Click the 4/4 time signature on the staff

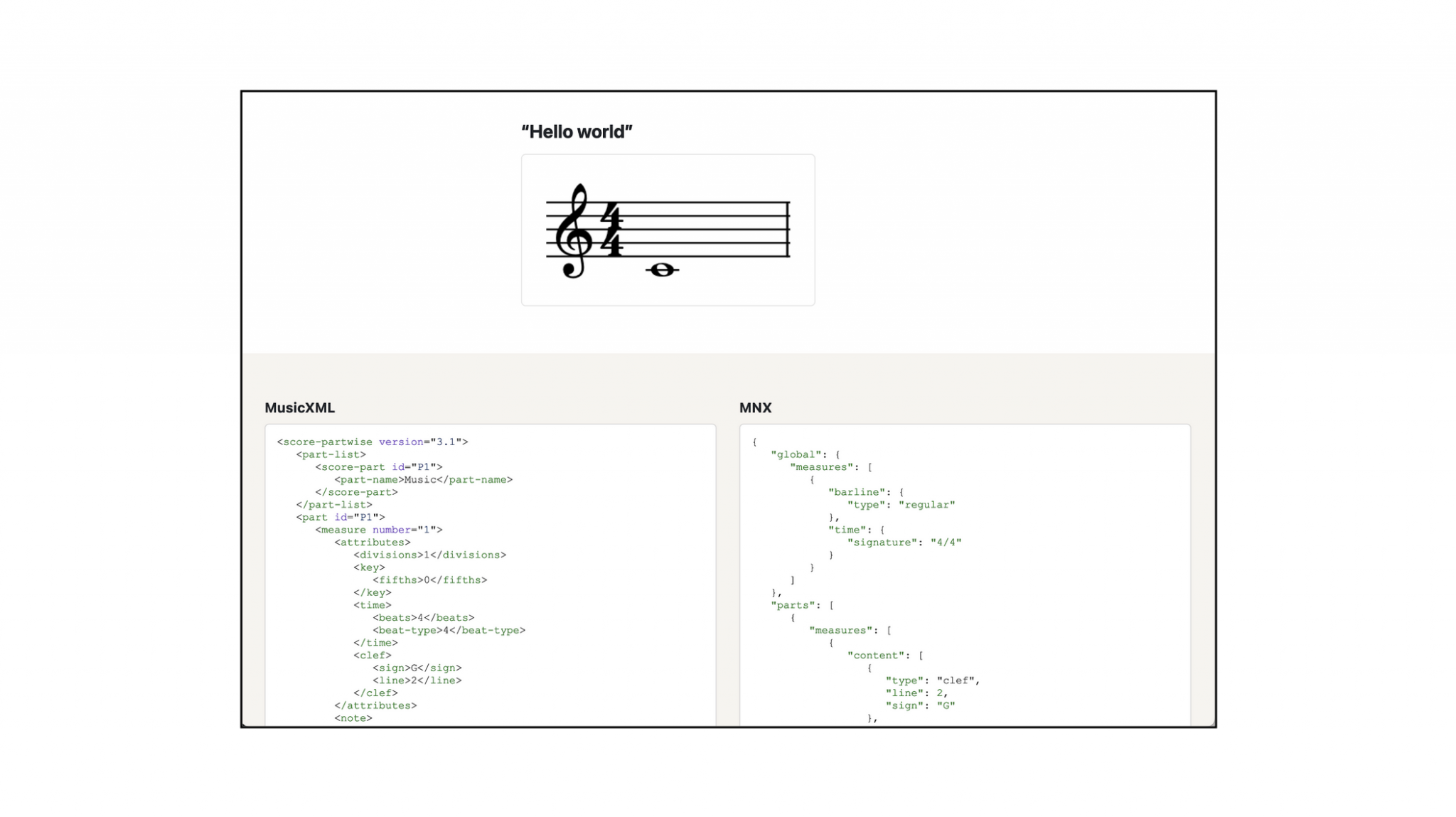[611, 229]
